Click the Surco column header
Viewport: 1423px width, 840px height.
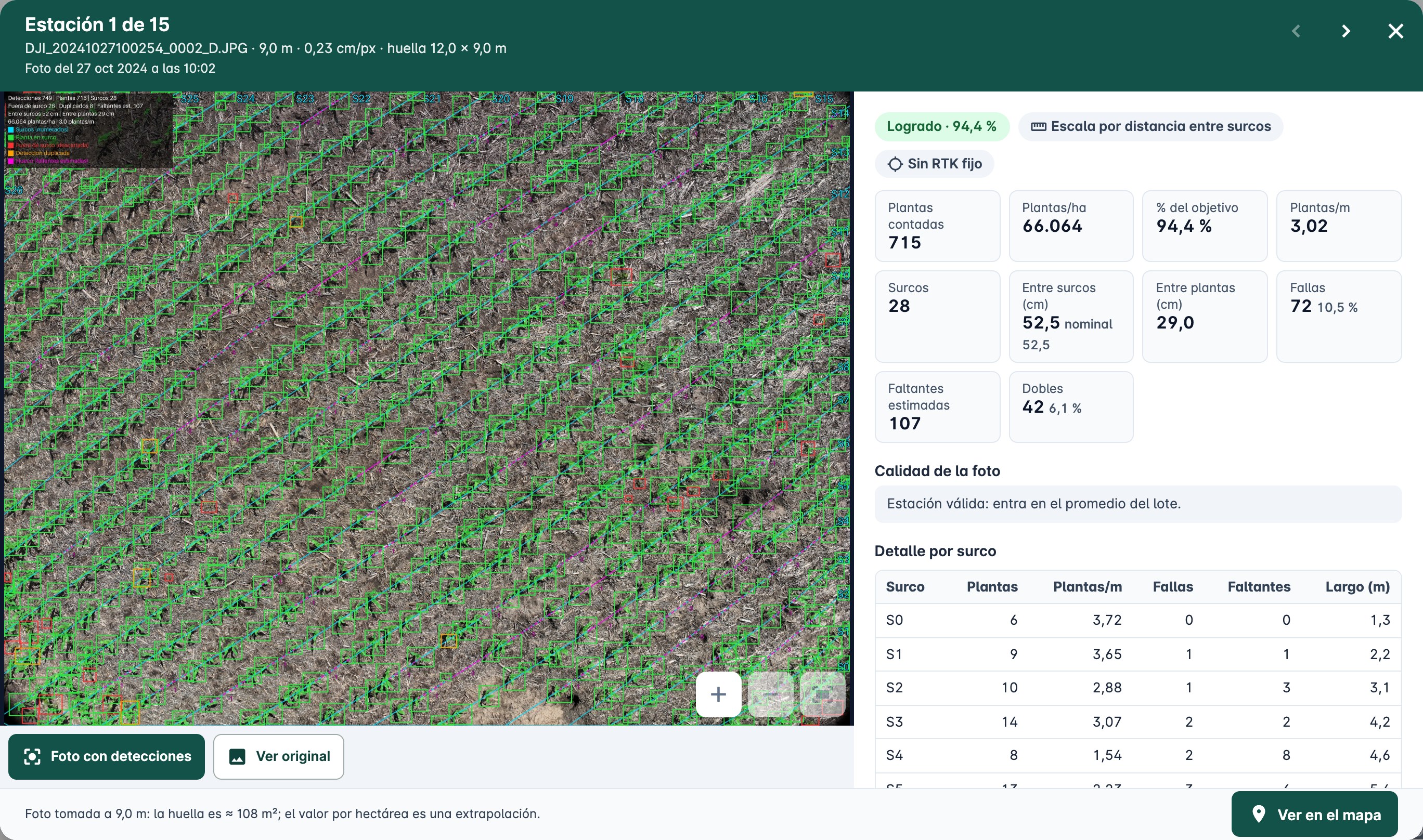coord(905,586)
